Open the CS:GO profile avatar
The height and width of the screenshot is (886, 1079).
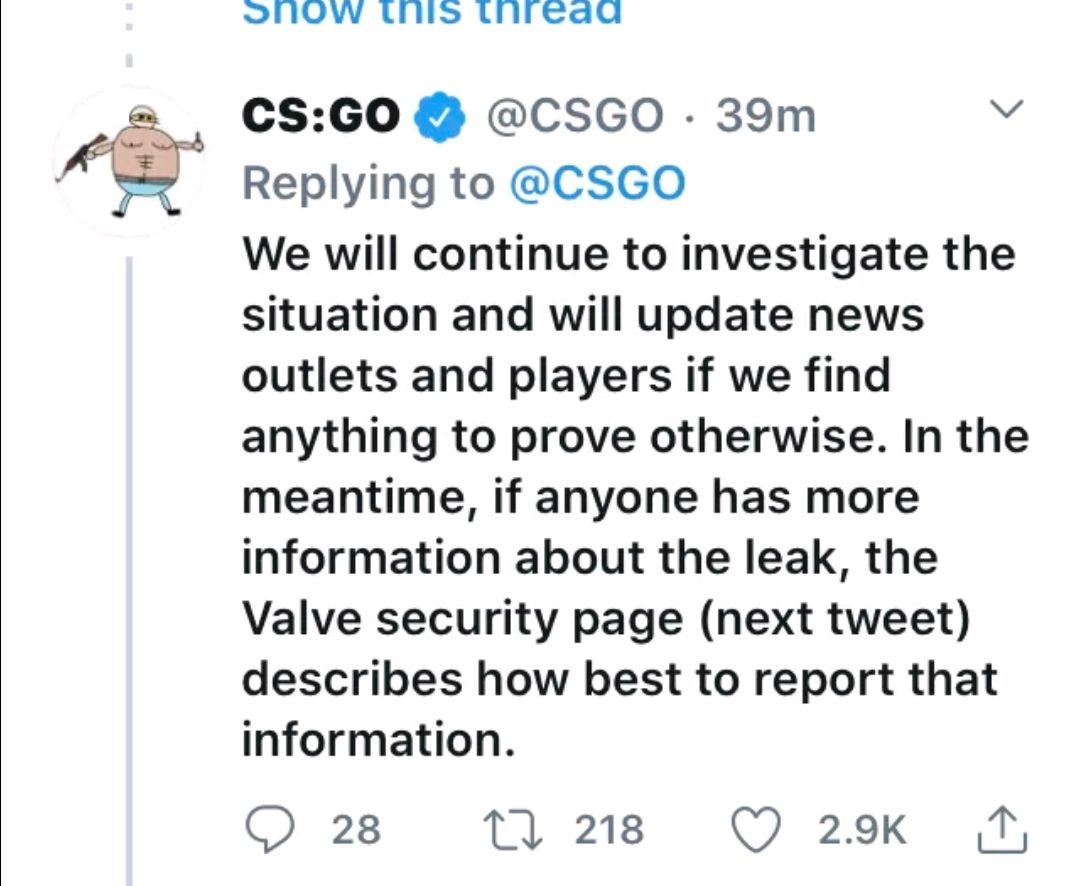[129, 161]
